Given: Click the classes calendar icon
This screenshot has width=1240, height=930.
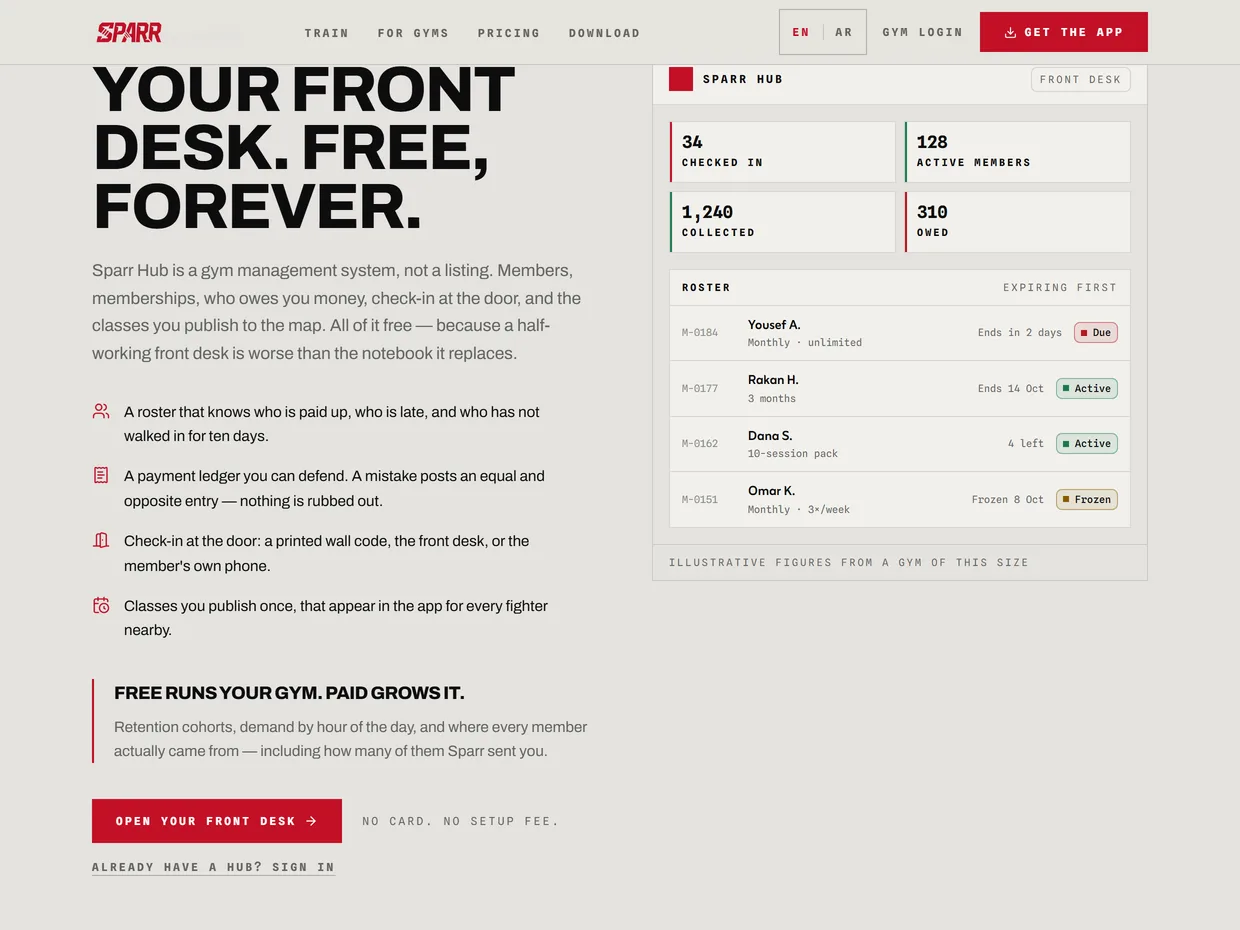Looking at the screenshot, I should point(101,605).
